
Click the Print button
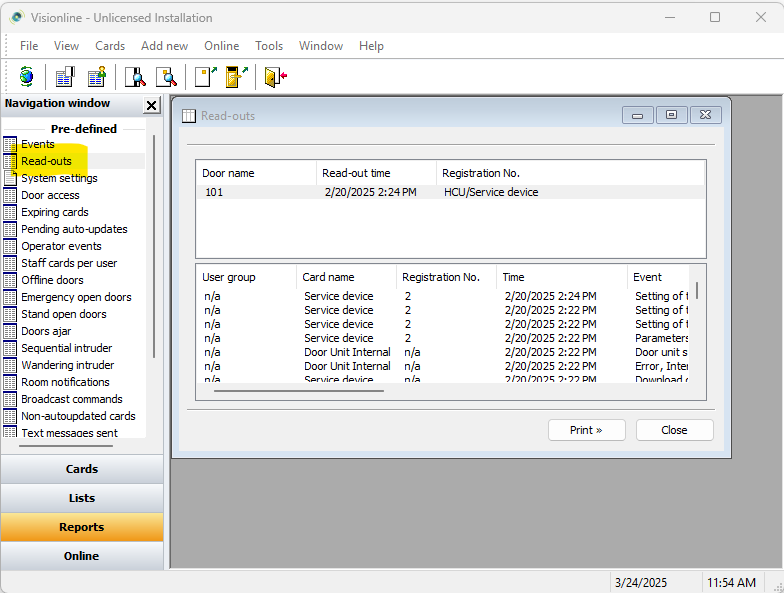point(586,430)
